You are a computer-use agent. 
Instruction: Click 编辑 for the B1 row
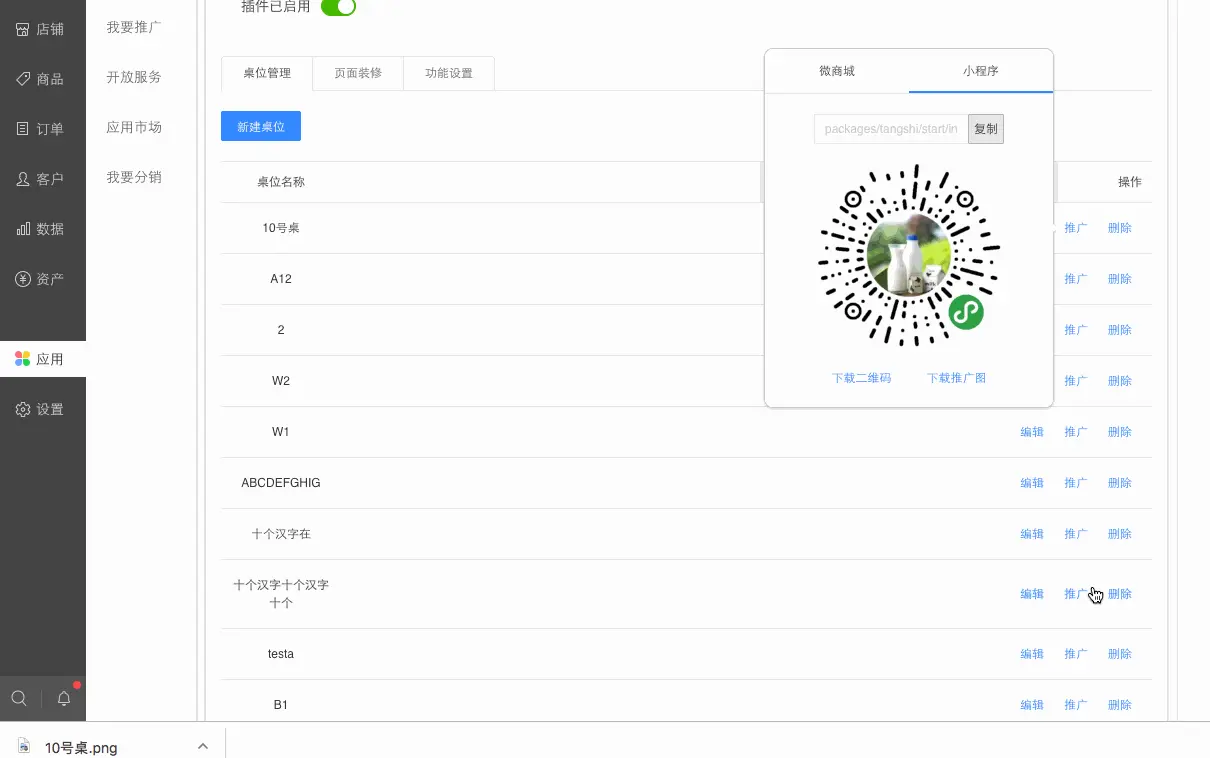(x=1032, y=705)
